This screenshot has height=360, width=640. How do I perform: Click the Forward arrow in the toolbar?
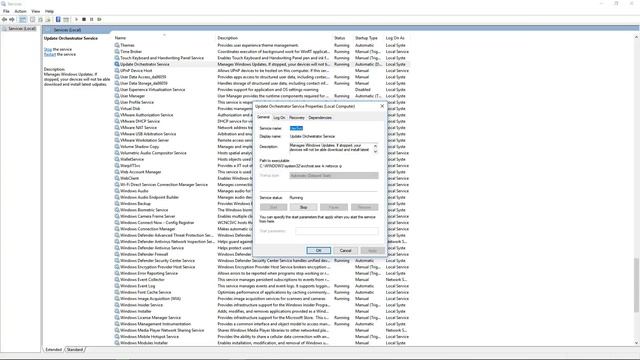coord(12,19)
